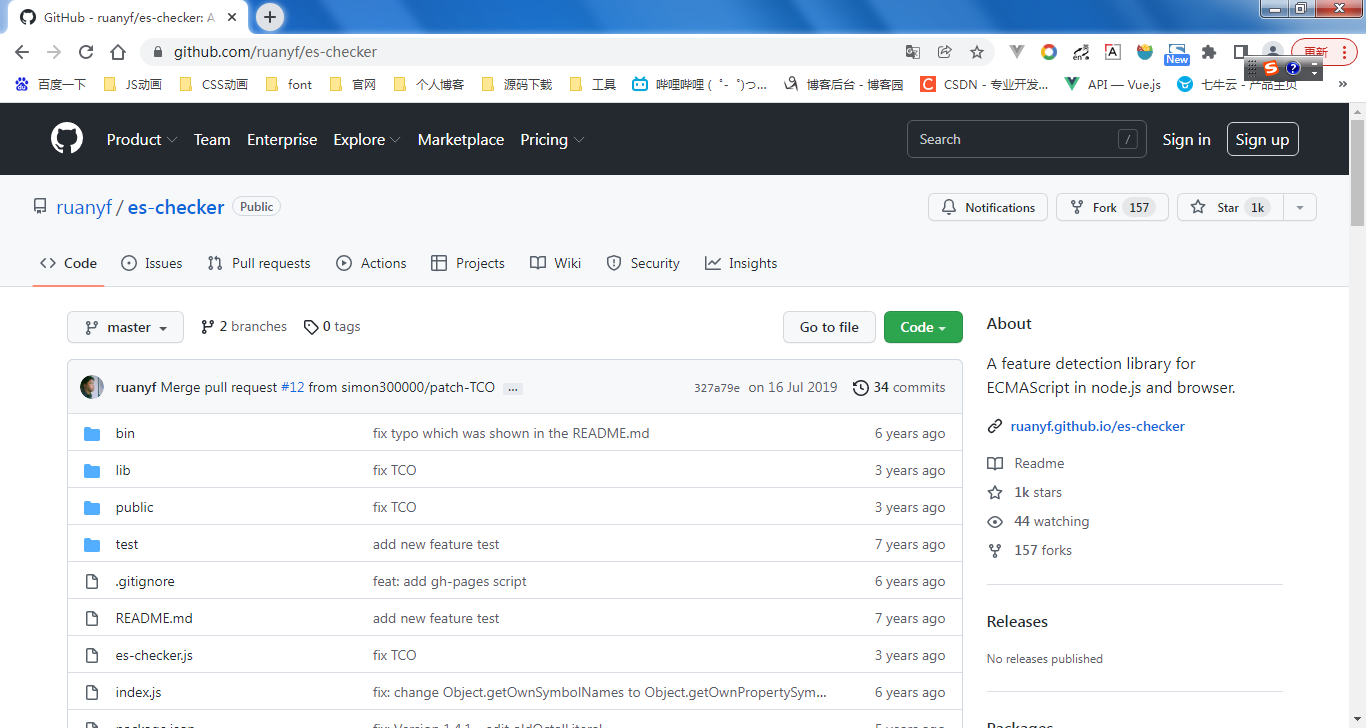Open the ruanyf.github.io/es-checker link

1097,426
